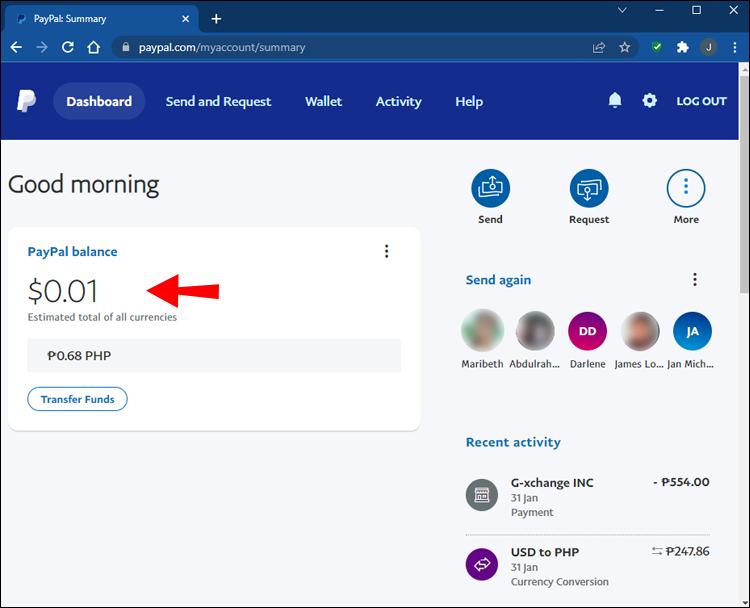Viewport: 750px width, 608px height.
Task: Bookmark this page with star icon
Action: click(x=625, y=47)
